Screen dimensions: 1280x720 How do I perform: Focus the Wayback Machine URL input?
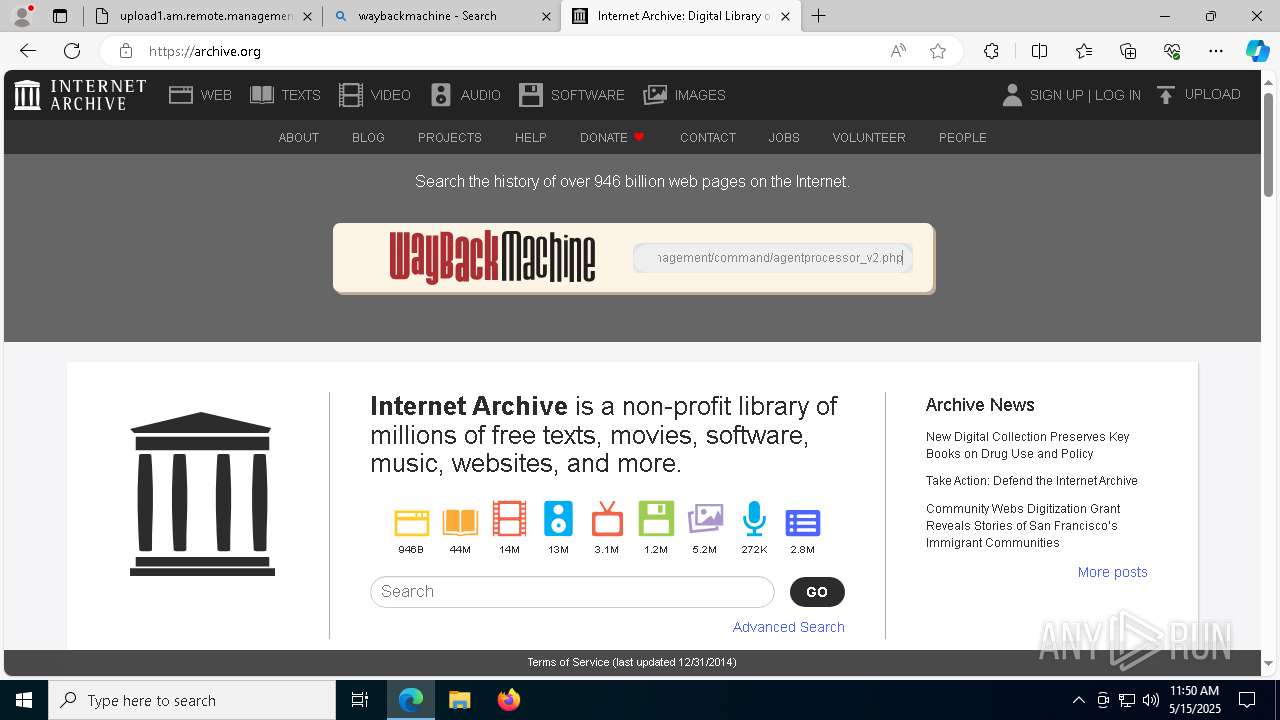(772, 258)
